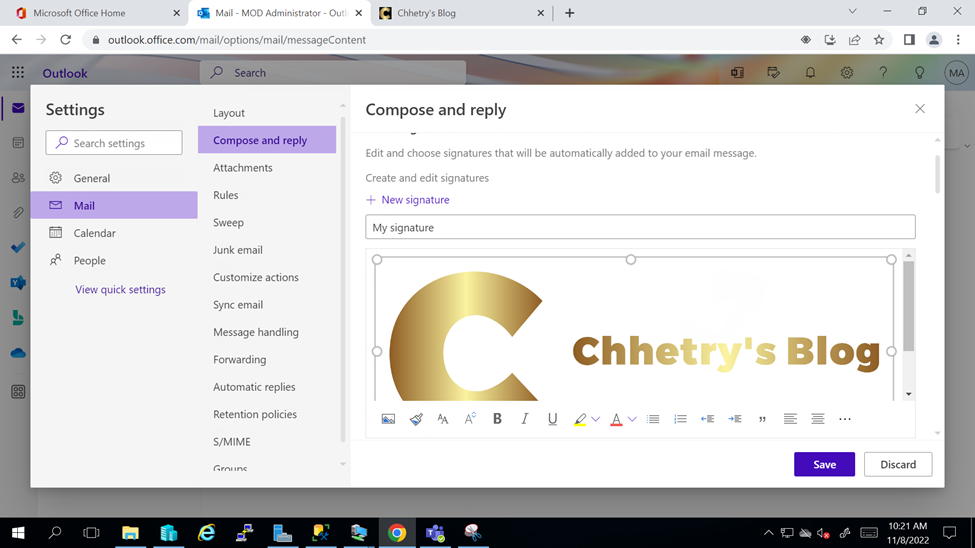Click the signature editor down scroll arrow
Image resolution: width=975 pixels, height=548 pixels.
pyautogui.click(x=908, y=394)
